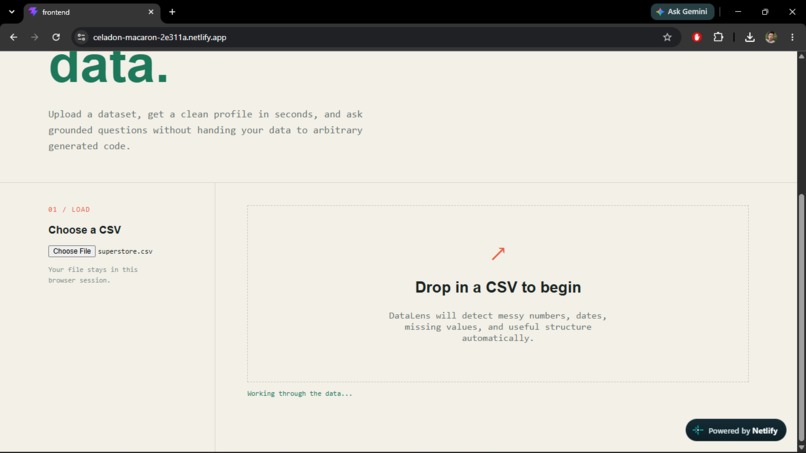Viewport: 806px width, 453px height.
Task: Bookmark this page with the star icon
Action: pyautogui.click(x=667, y=37)
